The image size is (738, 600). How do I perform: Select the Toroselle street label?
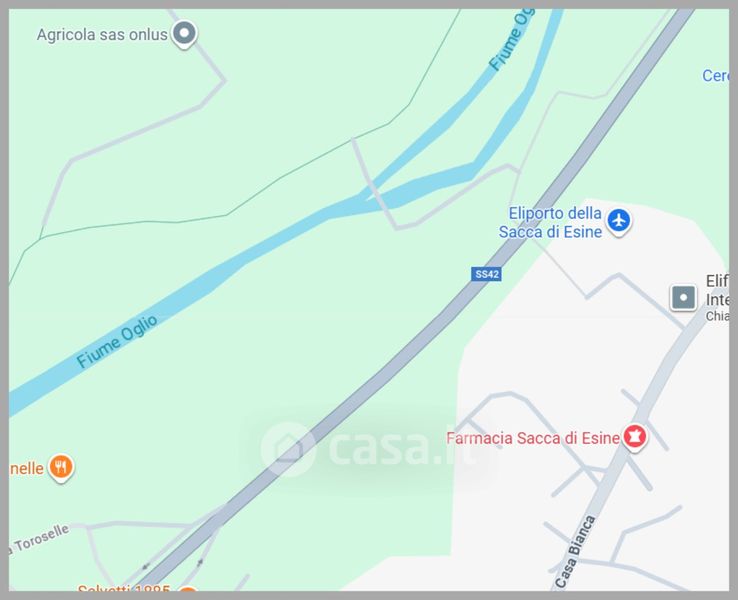[39, 539]
